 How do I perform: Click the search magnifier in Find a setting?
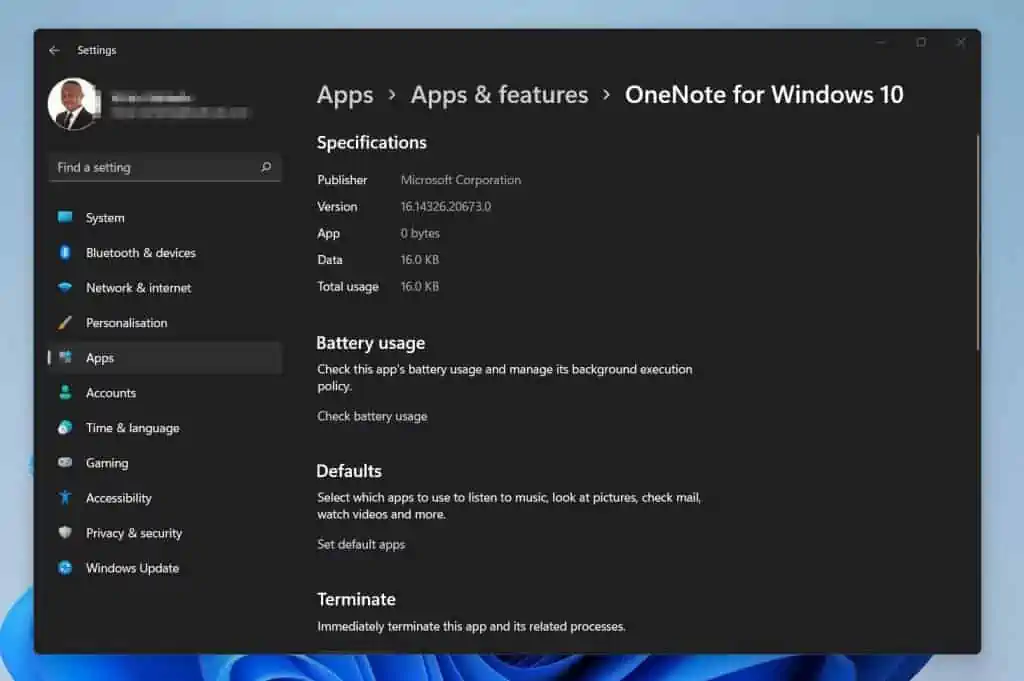pyautogui.click(x=268, y=167)
